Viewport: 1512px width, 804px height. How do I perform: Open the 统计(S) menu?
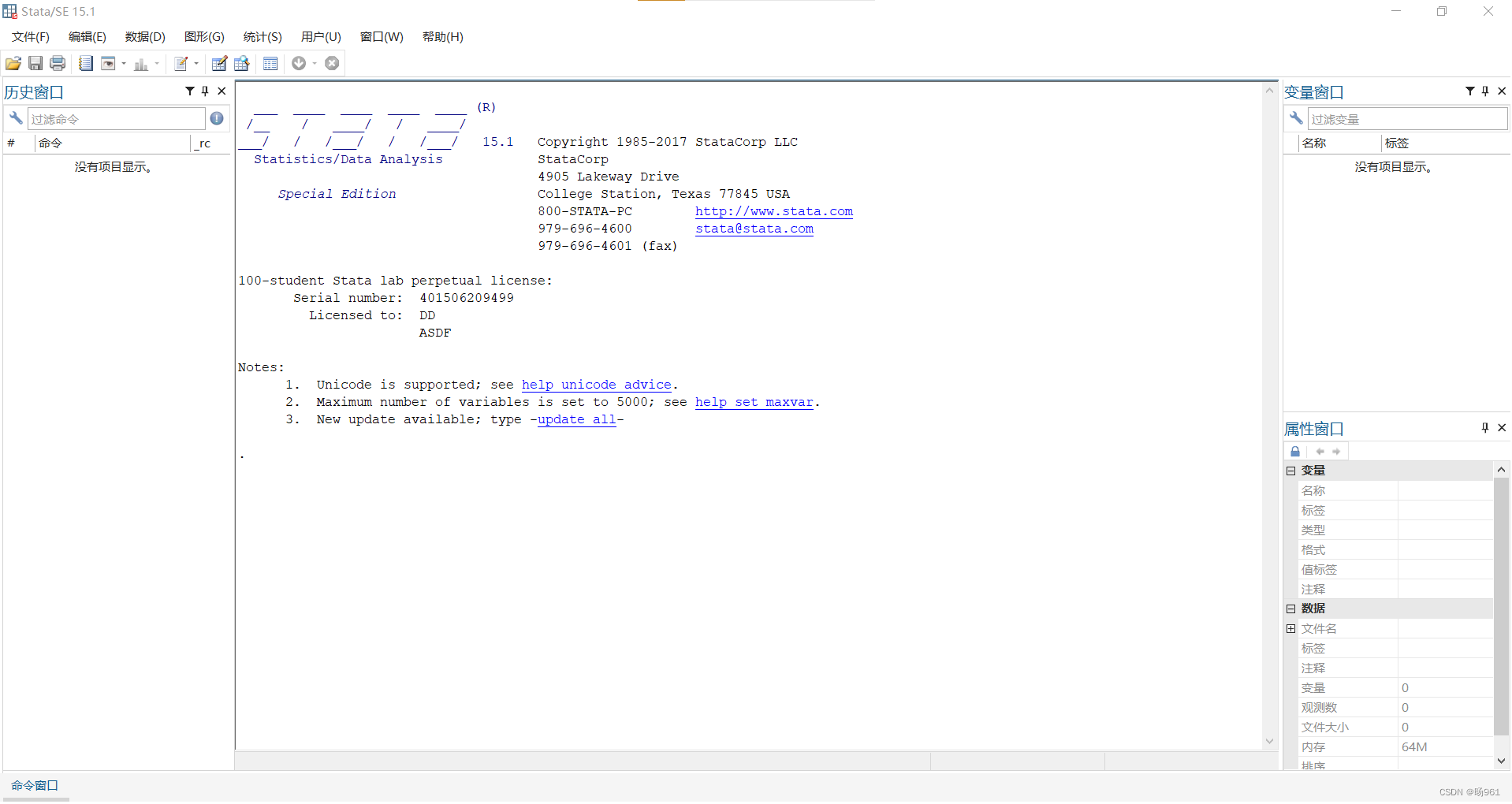[x=263, y=37]
